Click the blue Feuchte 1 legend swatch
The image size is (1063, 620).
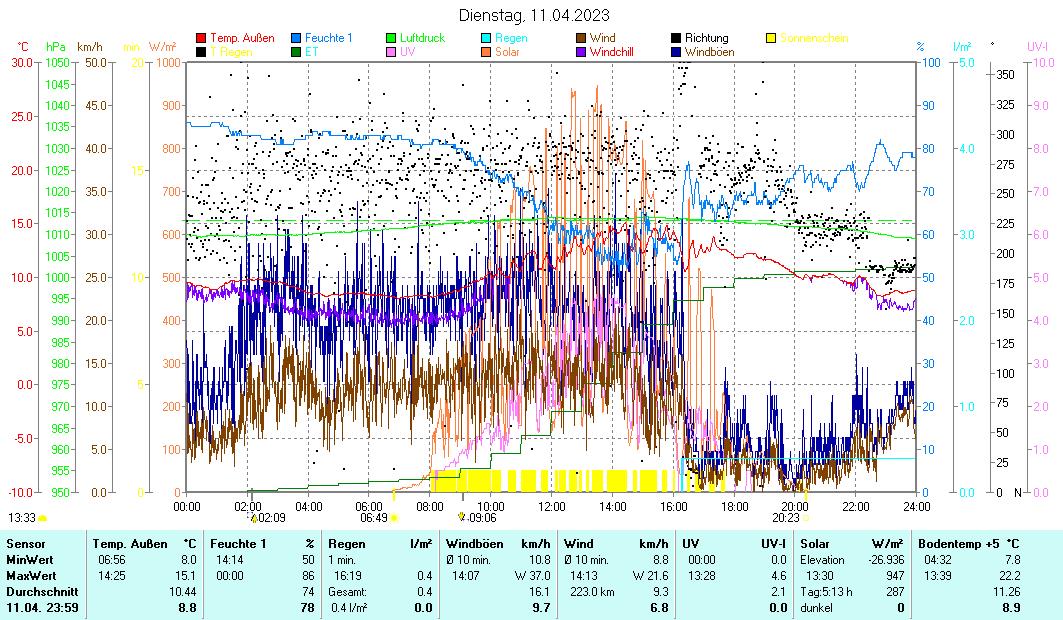[297, 38]
